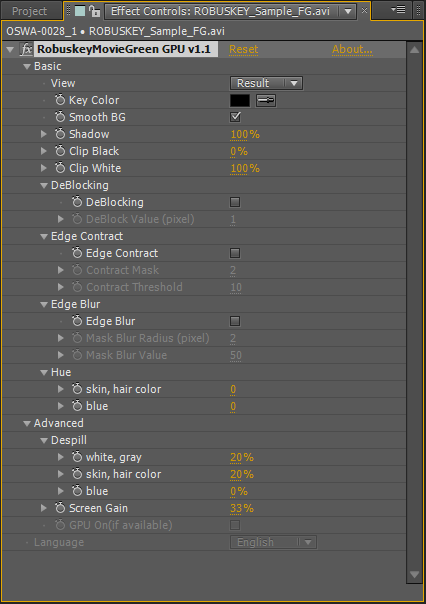Click the Screen Gain stopwatch icon
Screen dimensions: 426x604
(60, 508)
